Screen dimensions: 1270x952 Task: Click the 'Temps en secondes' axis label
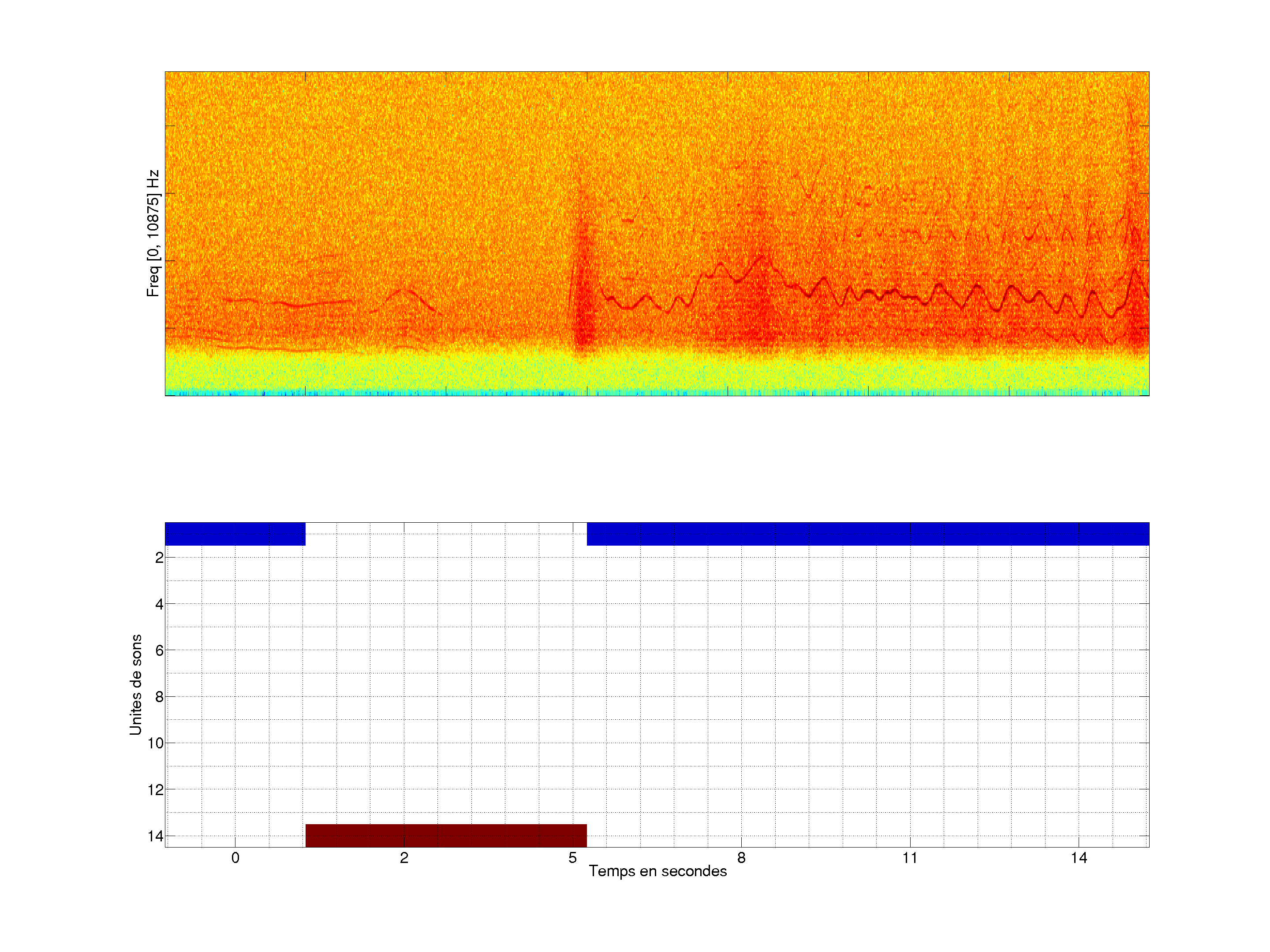657,871
